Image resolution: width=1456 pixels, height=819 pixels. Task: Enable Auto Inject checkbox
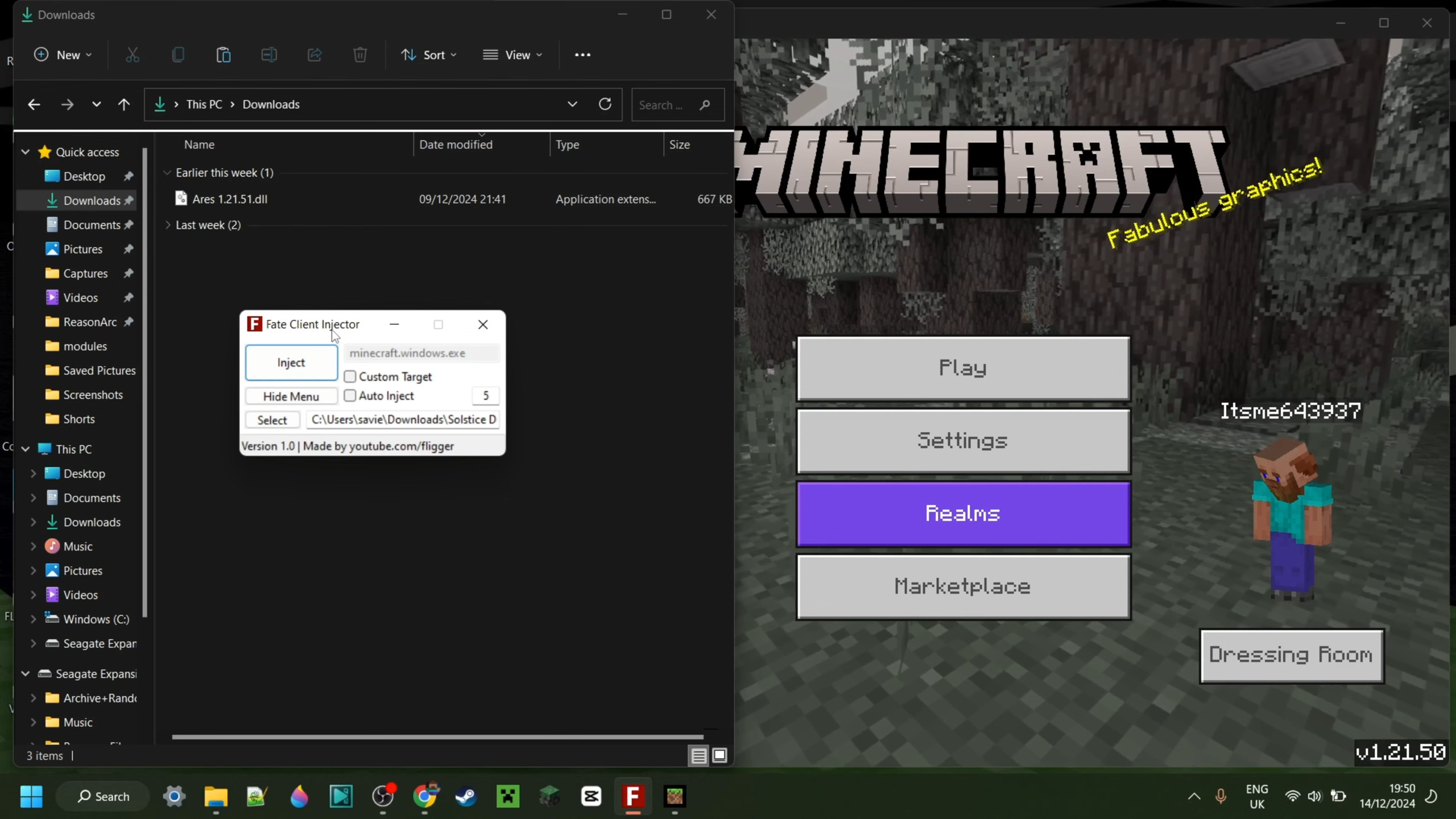pyautogui.click(x=350, y=395)
